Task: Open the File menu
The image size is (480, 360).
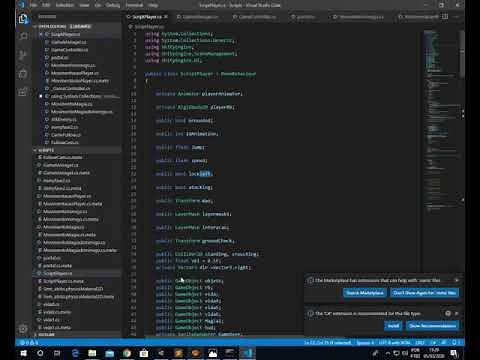Action: [33, 5]
